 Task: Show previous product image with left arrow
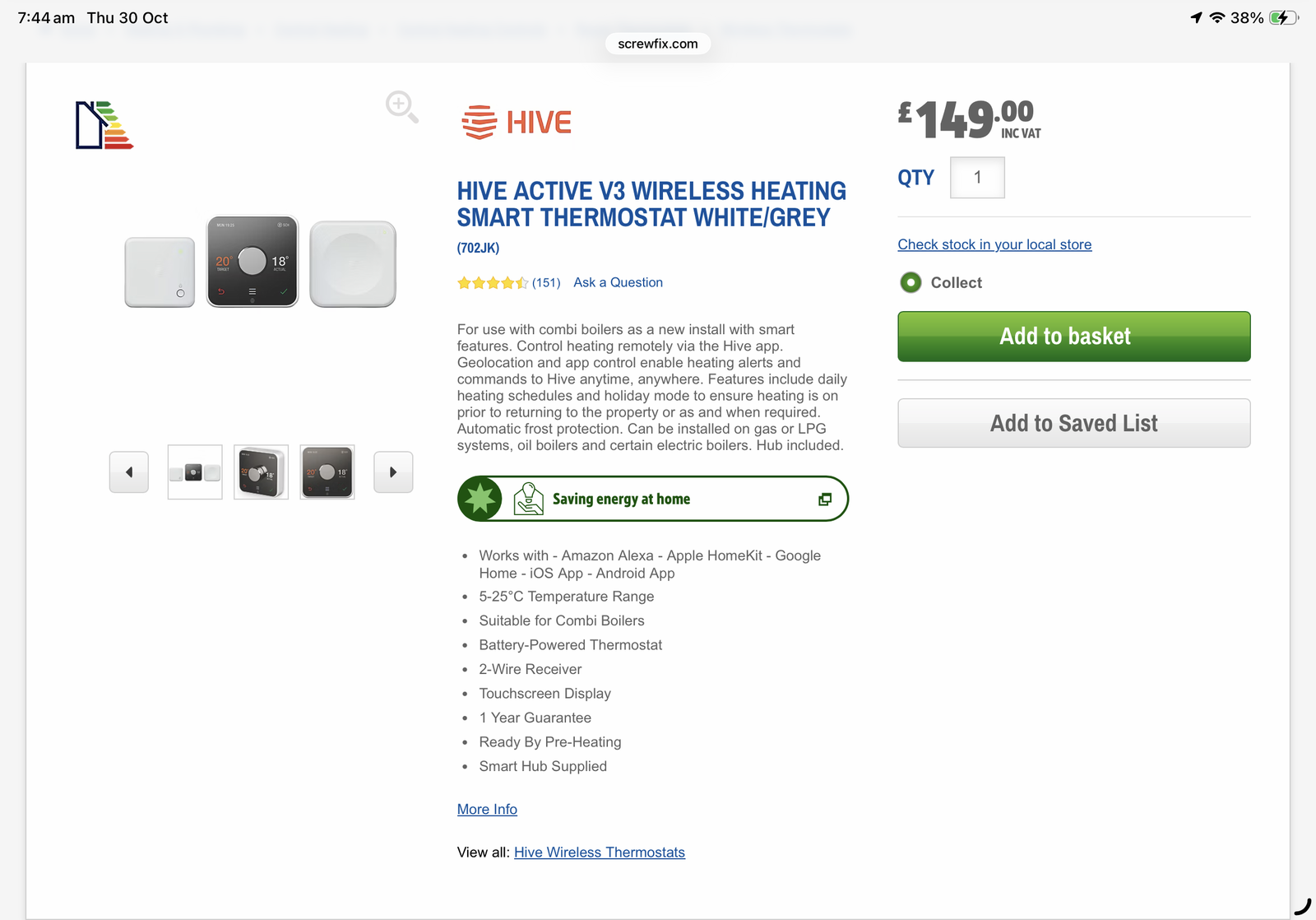(129, 472)
